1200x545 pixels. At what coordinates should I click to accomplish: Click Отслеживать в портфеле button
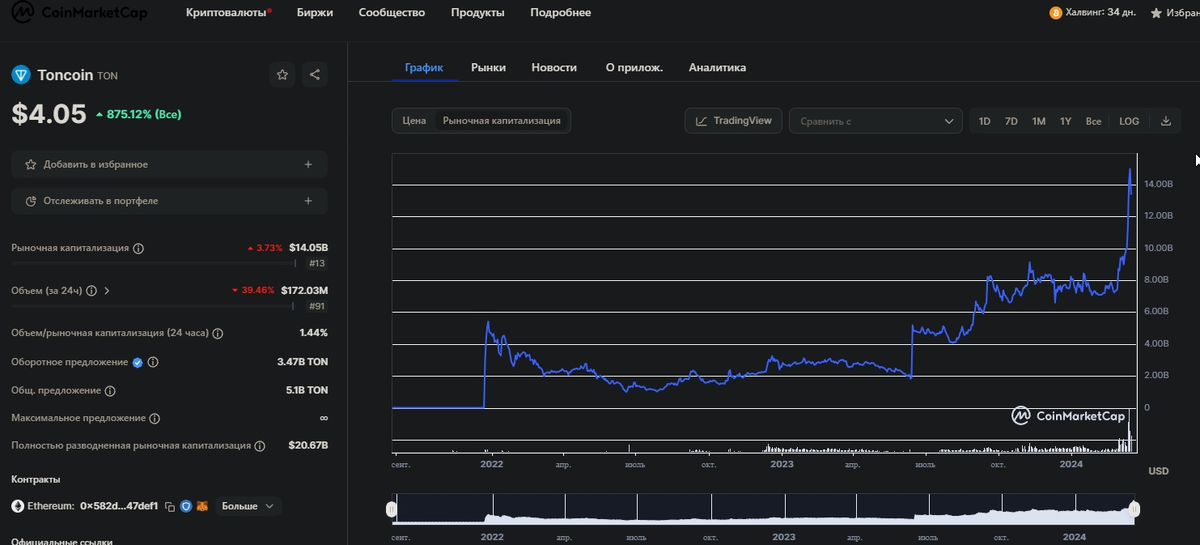pos(170,201)
